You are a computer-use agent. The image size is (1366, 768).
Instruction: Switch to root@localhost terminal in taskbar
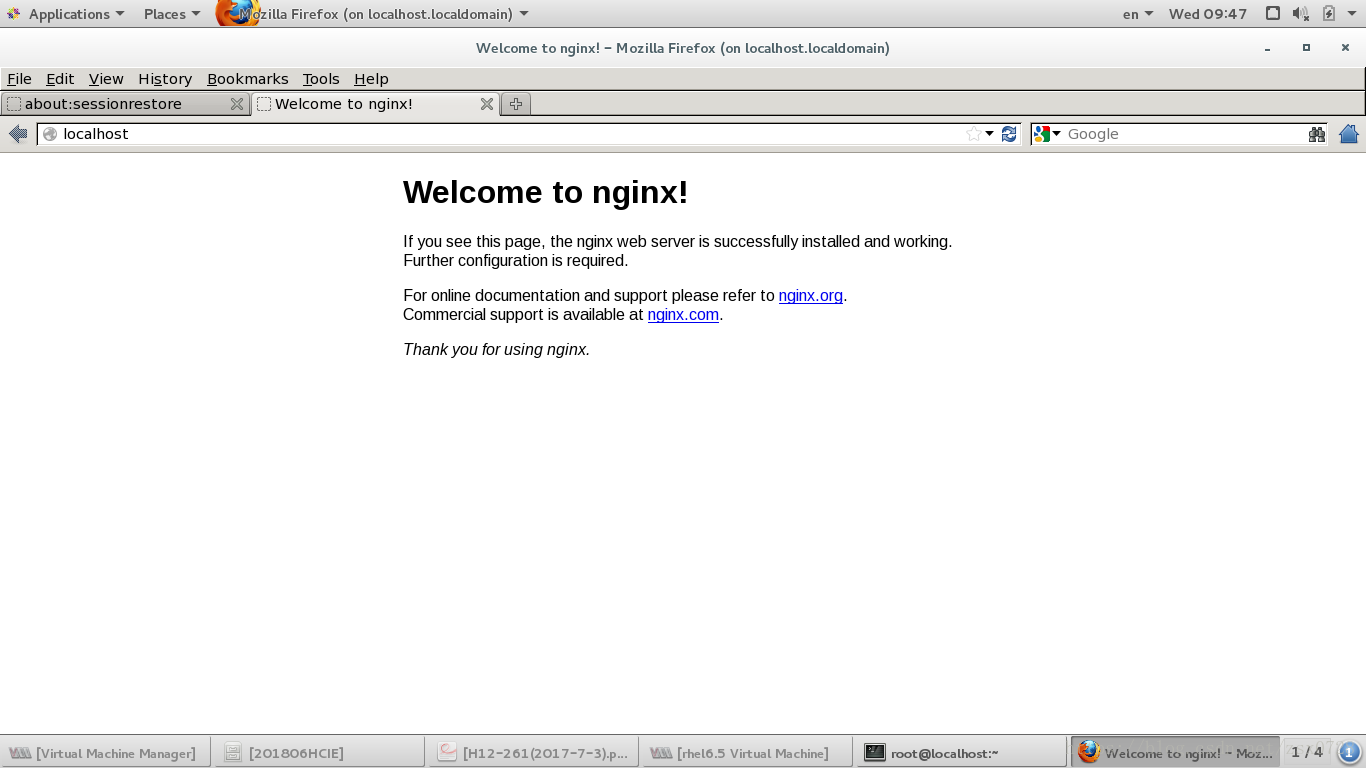[962, 753]
